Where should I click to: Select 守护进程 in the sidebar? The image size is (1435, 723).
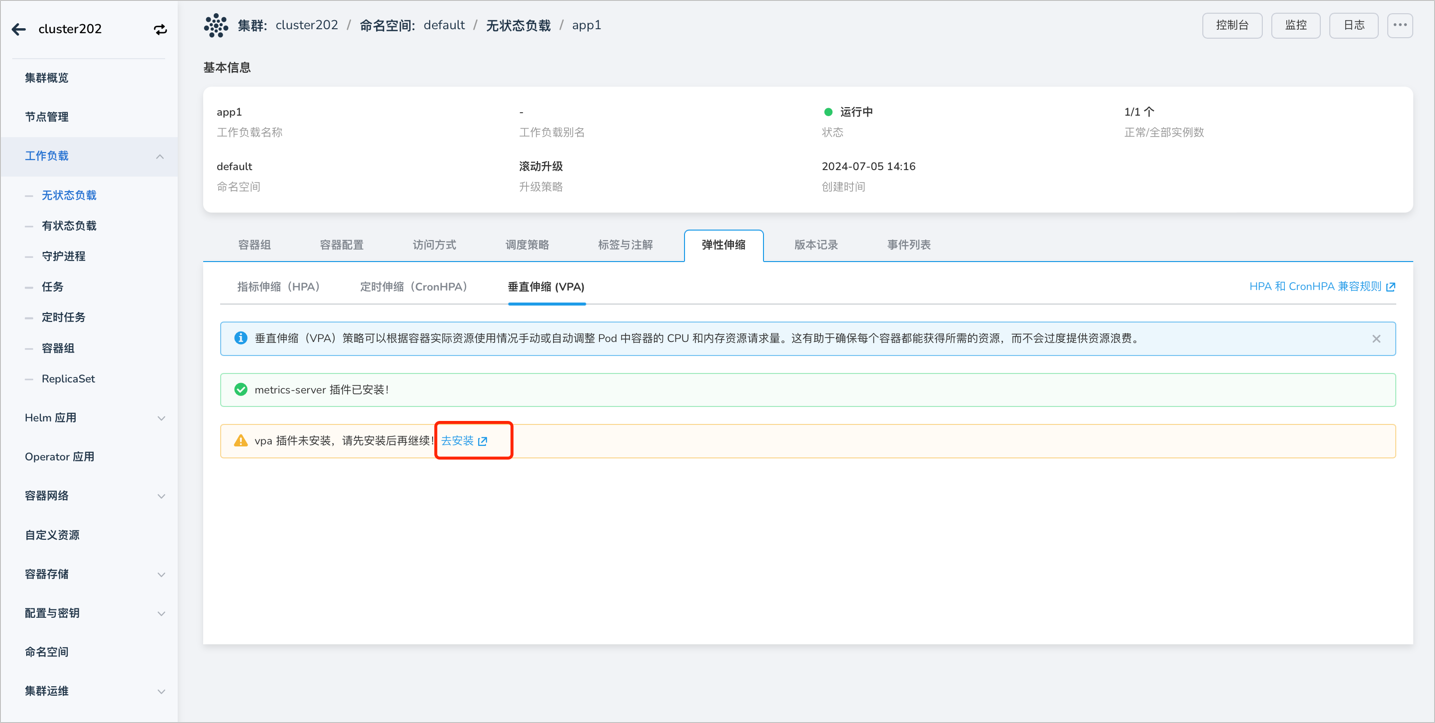[63, 256]
